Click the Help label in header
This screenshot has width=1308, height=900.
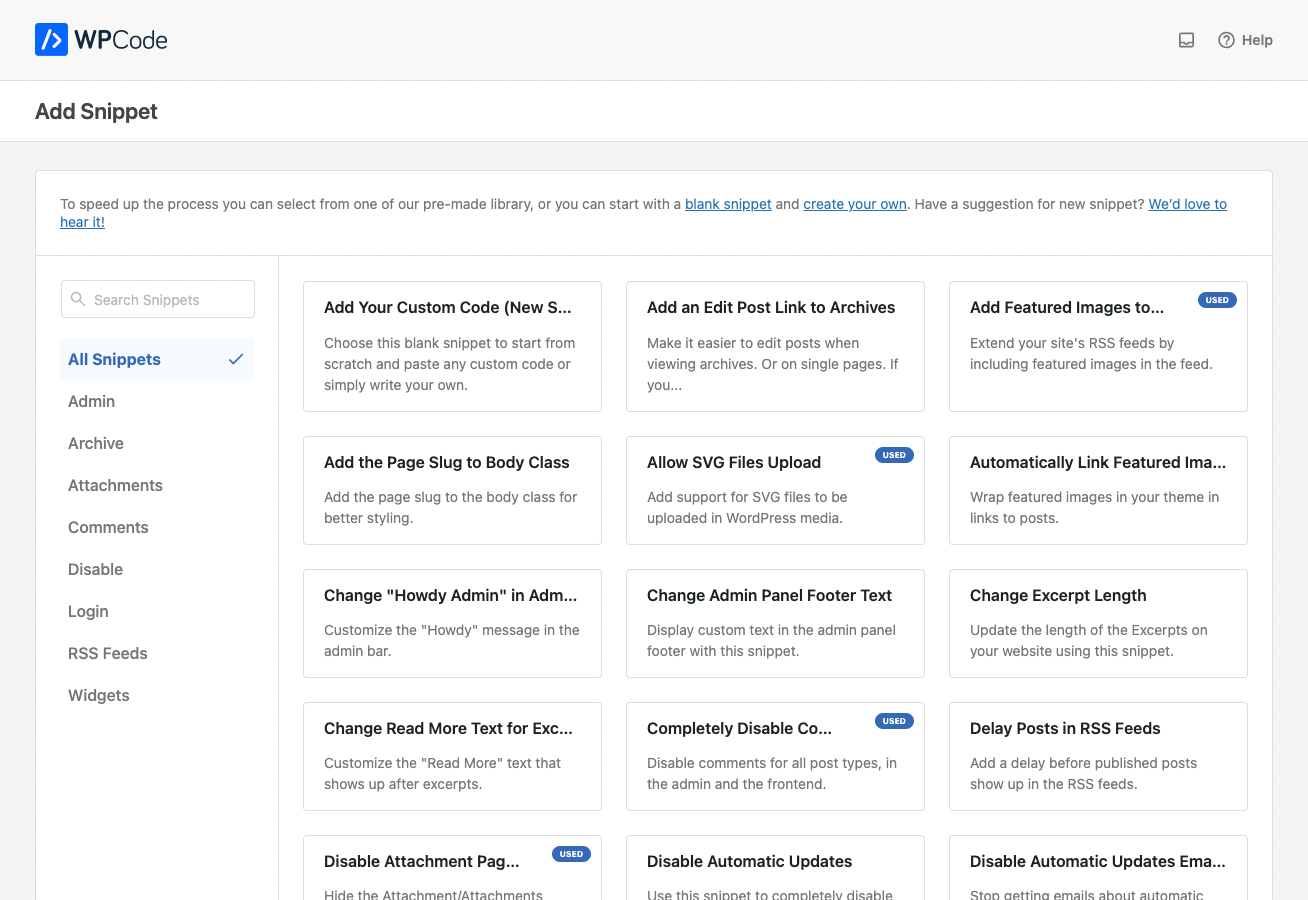[x=1257, y=40]
